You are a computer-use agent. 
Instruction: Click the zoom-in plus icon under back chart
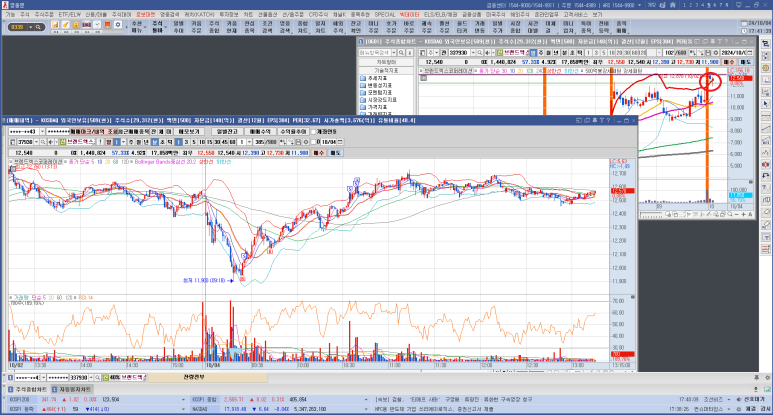click(743, 214)
